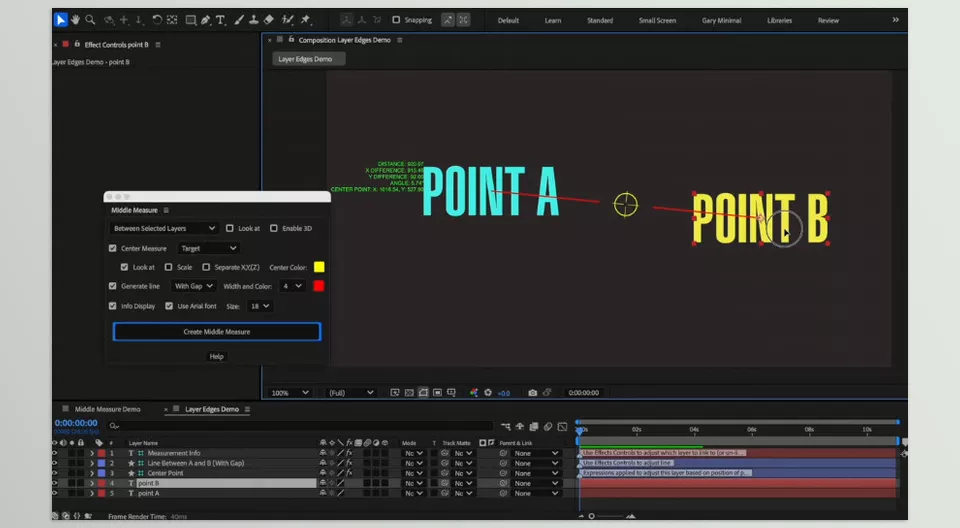
Task: Toggle the hide shy layers icon
Action: click(x=520, y=426)
